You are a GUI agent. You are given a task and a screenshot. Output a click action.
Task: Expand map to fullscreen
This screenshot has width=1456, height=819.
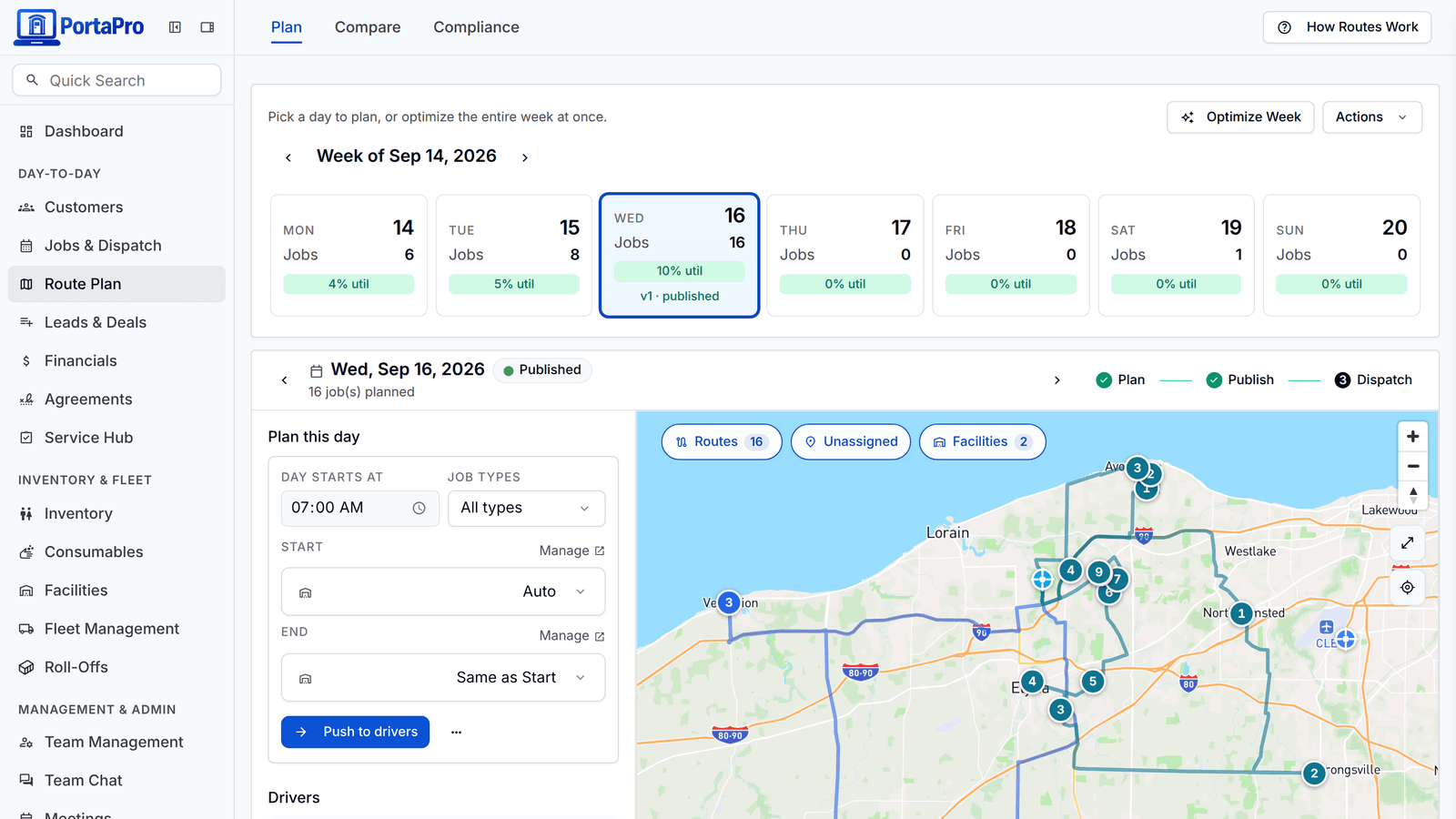[1407, 543]
